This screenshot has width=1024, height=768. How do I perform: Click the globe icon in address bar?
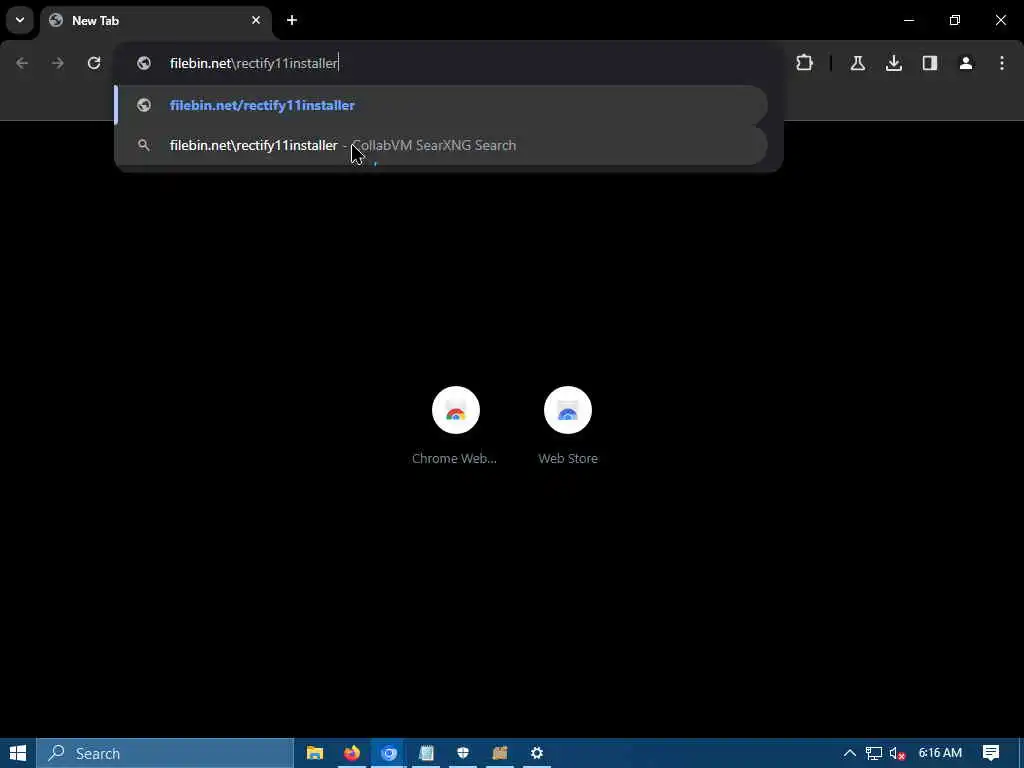click(144, 63)
